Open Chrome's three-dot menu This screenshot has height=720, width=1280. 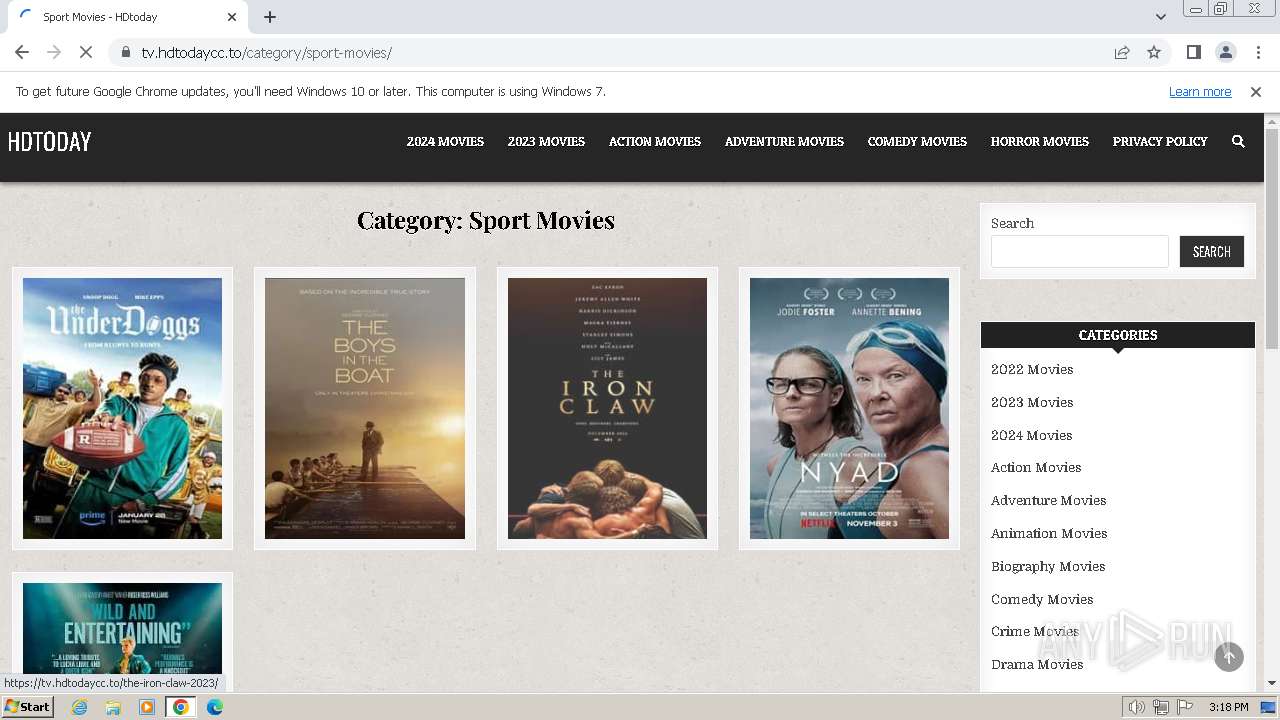coord(1257,52)
